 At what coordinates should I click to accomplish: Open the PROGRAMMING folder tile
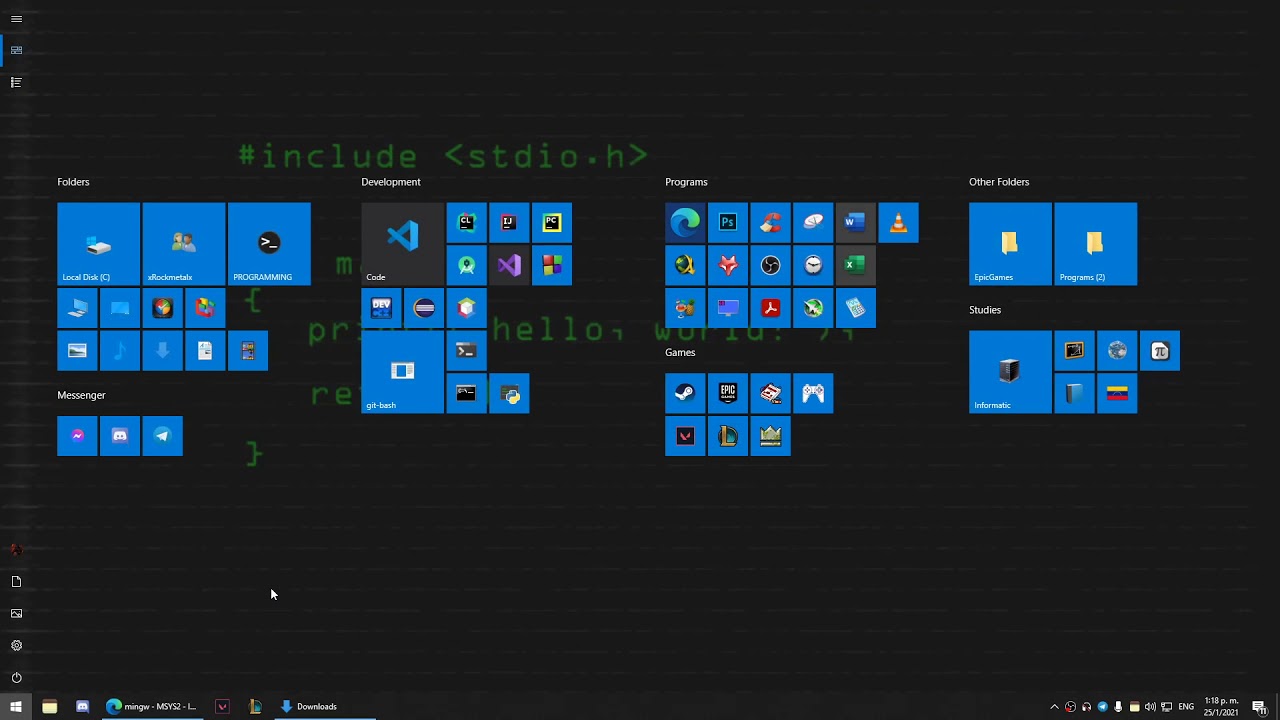point(269,244)
